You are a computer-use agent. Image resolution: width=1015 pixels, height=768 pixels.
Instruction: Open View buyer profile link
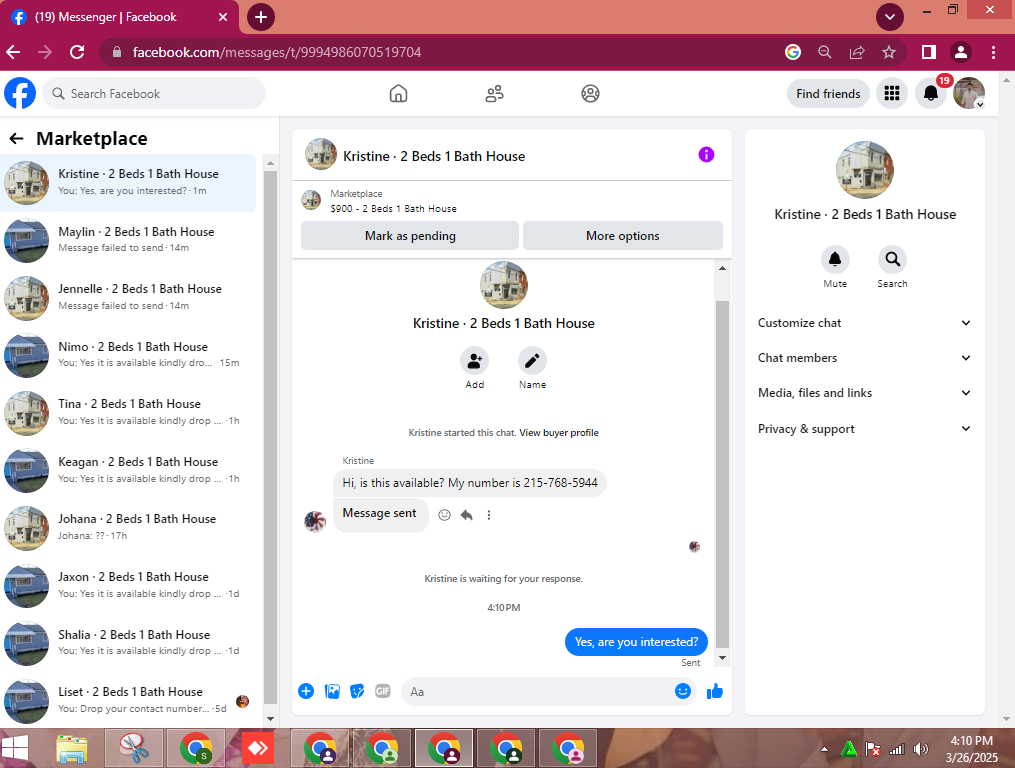tap(559, 433)
